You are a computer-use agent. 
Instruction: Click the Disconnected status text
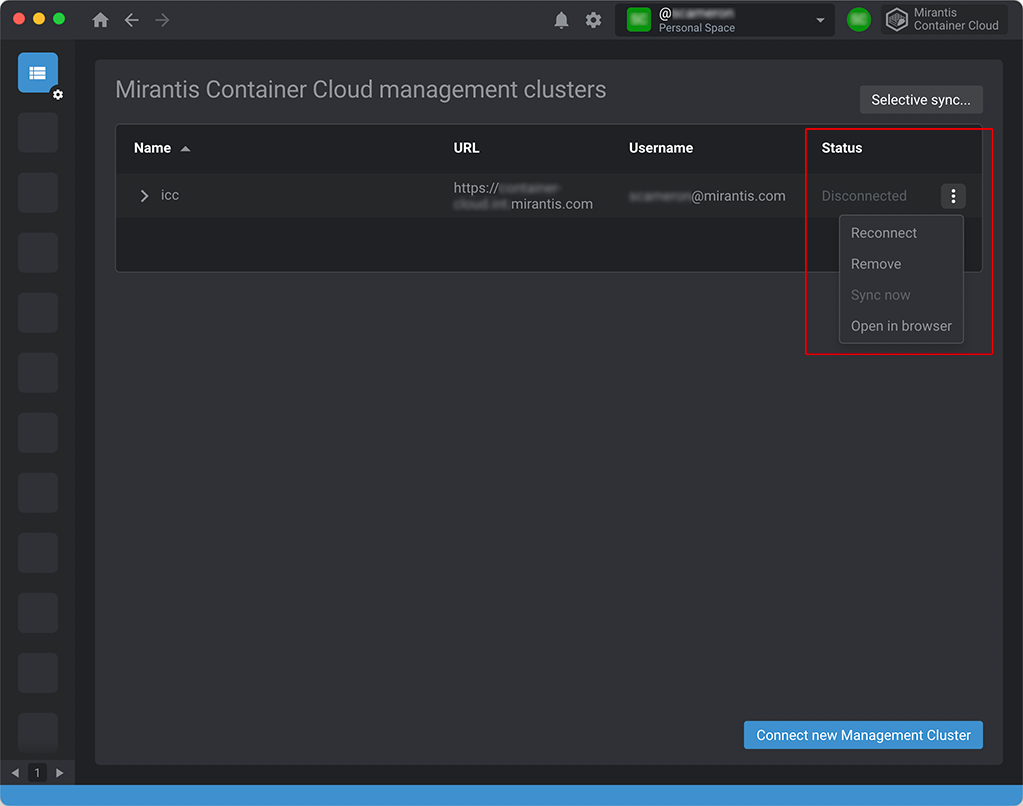(863, 196)
